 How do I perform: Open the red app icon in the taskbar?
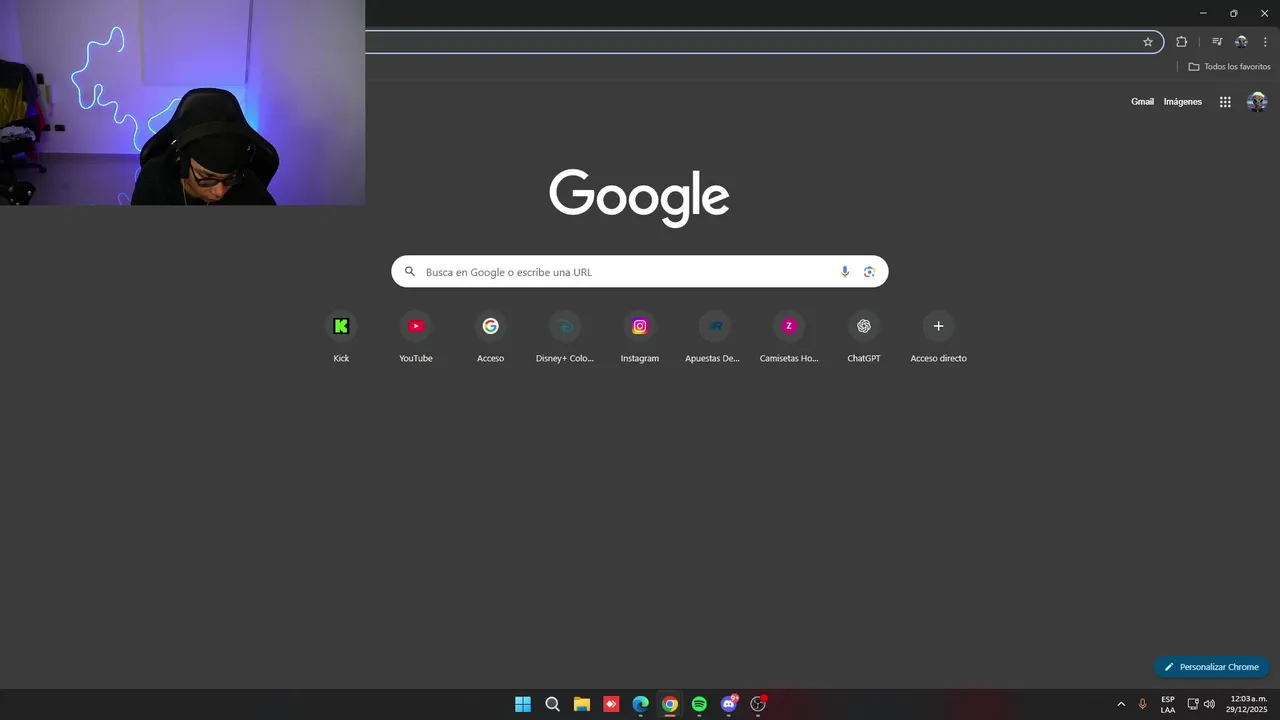point(611,704)
